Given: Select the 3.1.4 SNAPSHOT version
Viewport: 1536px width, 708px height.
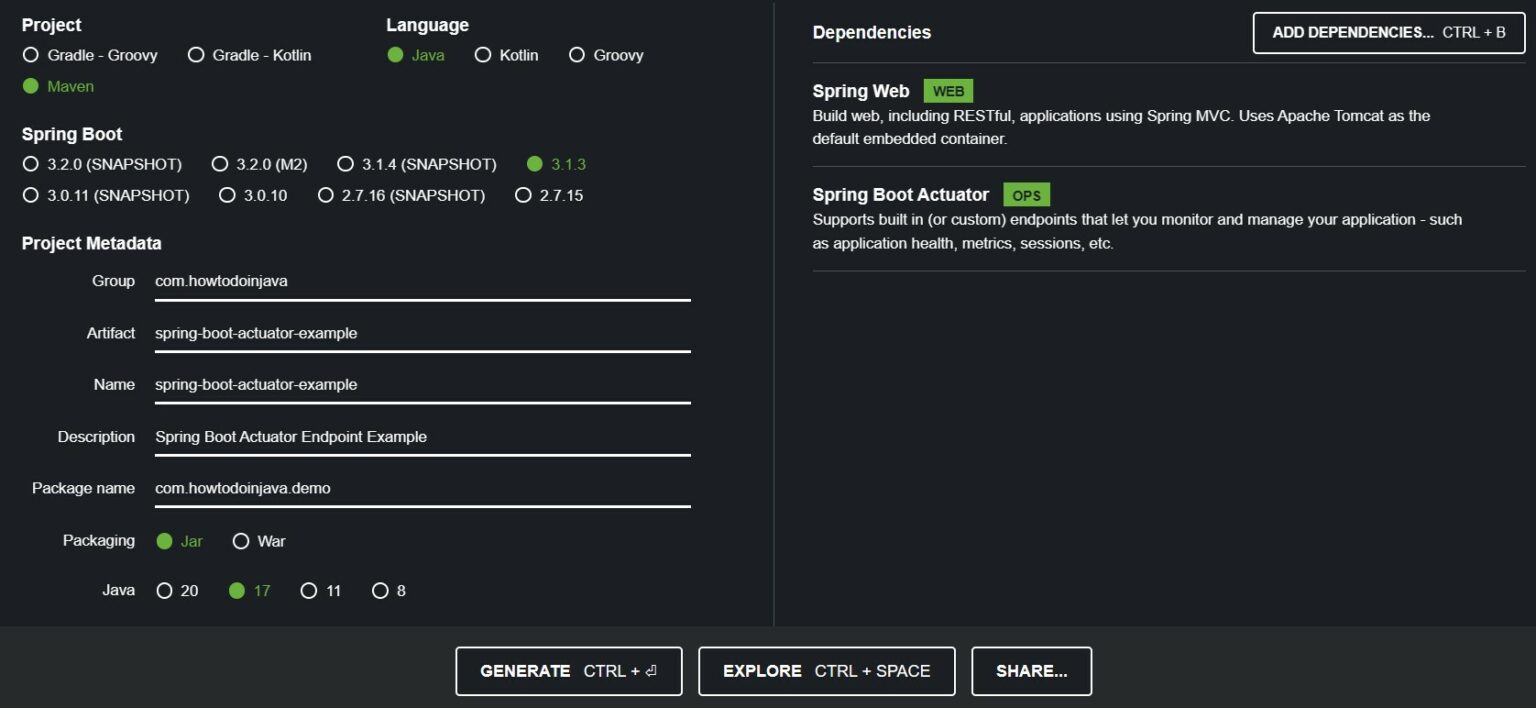Looking at the screenshot, I should (345, 164).
